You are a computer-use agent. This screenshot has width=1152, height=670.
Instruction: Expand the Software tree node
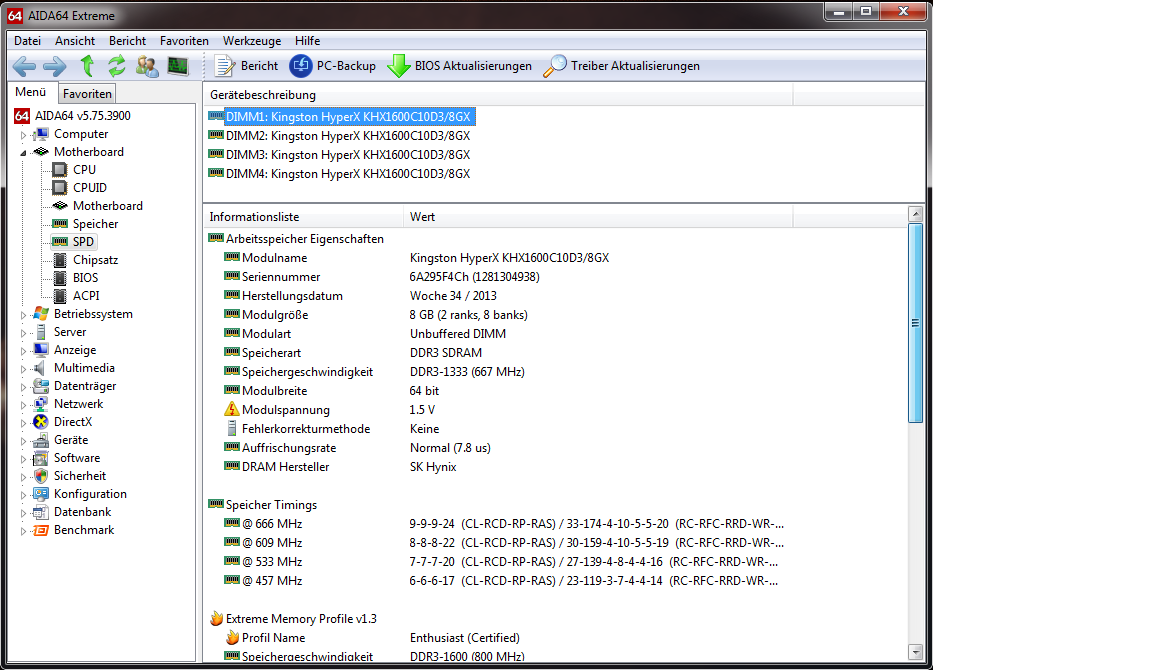[24, 459]
